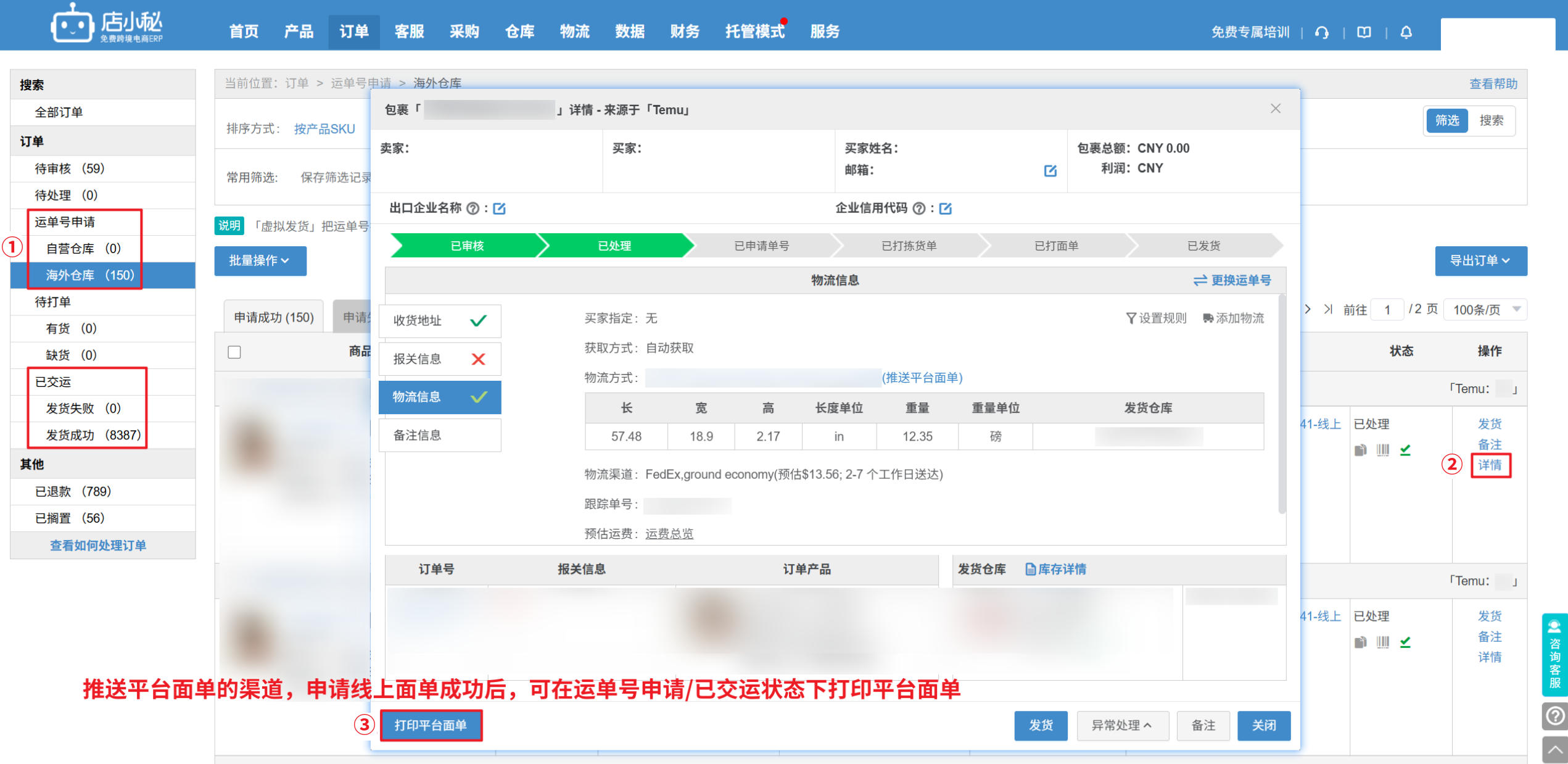This screenshot has height=764, width=1568.
Task: Open the 运费总览 link
Action: click(669, 534)
